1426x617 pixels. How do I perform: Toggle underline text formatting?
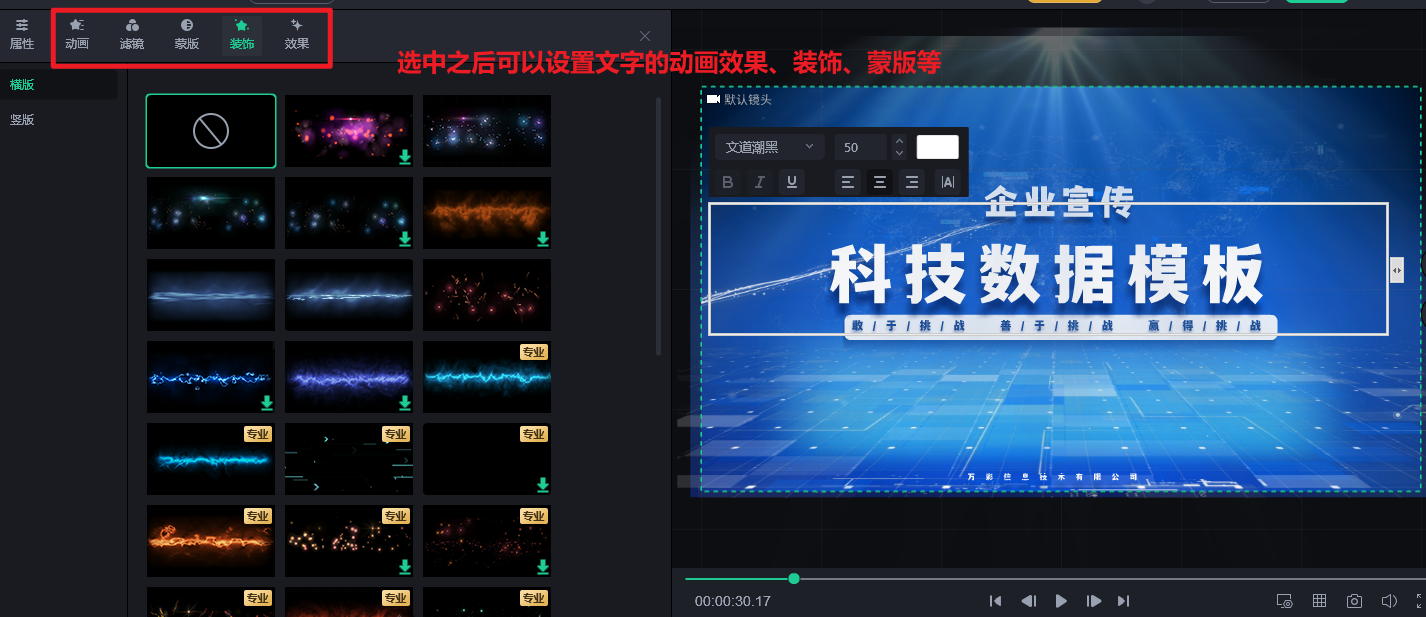coord(792,182)
